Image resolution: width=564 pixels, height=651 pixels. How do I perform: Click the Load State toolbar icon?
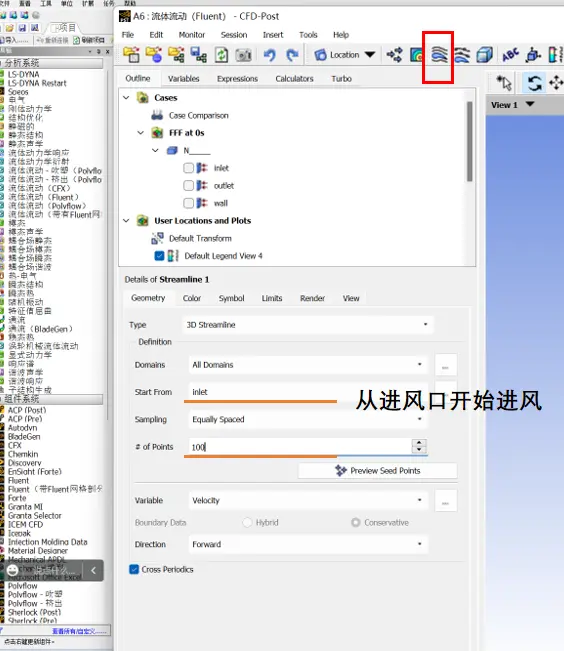pyautogui.click(x=154, y=55)
